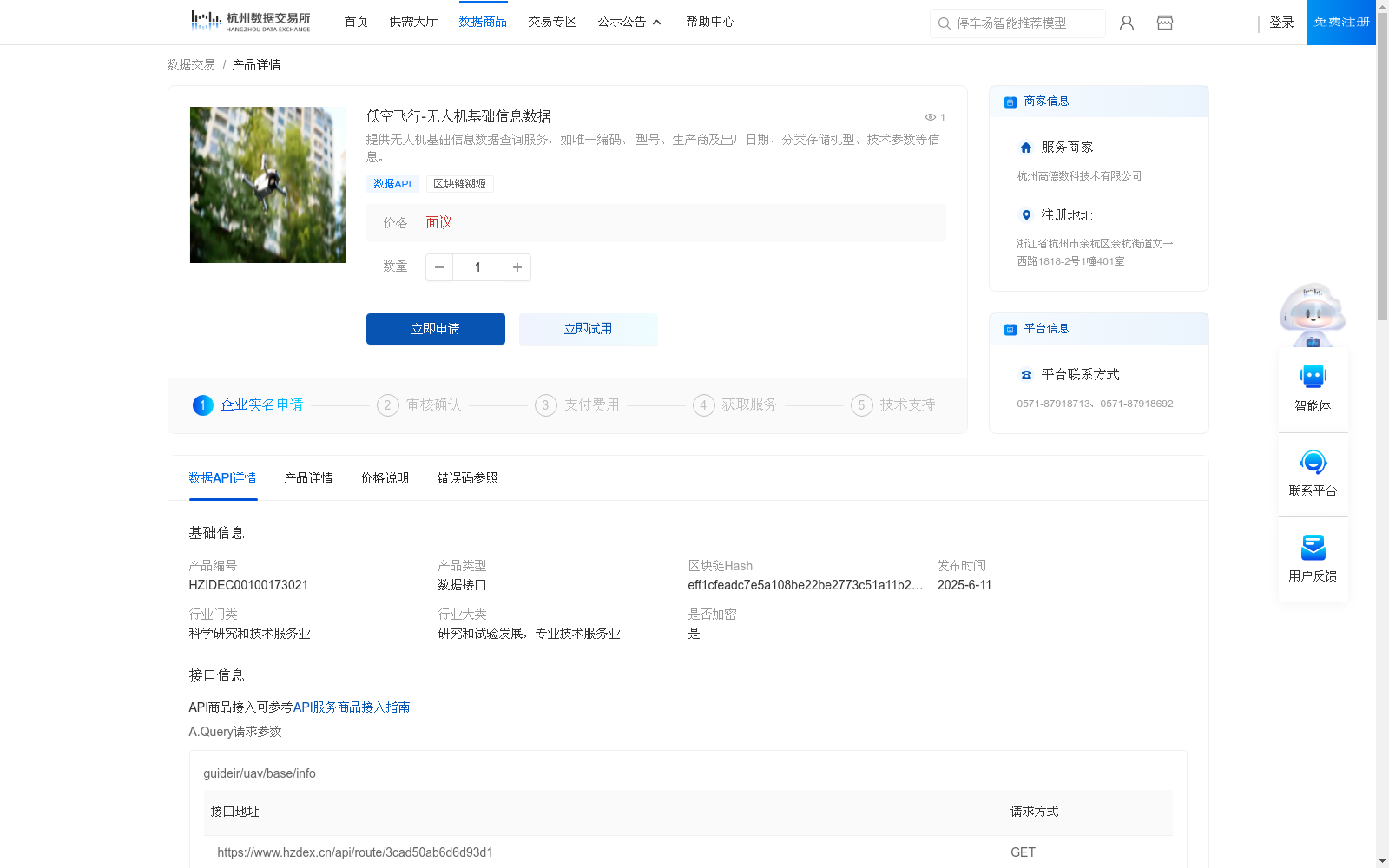Viewport: 1389px width, 868px height.
Task: Click the product title 低空飞行-无人机基础信息数据
Action: [458, 116]
